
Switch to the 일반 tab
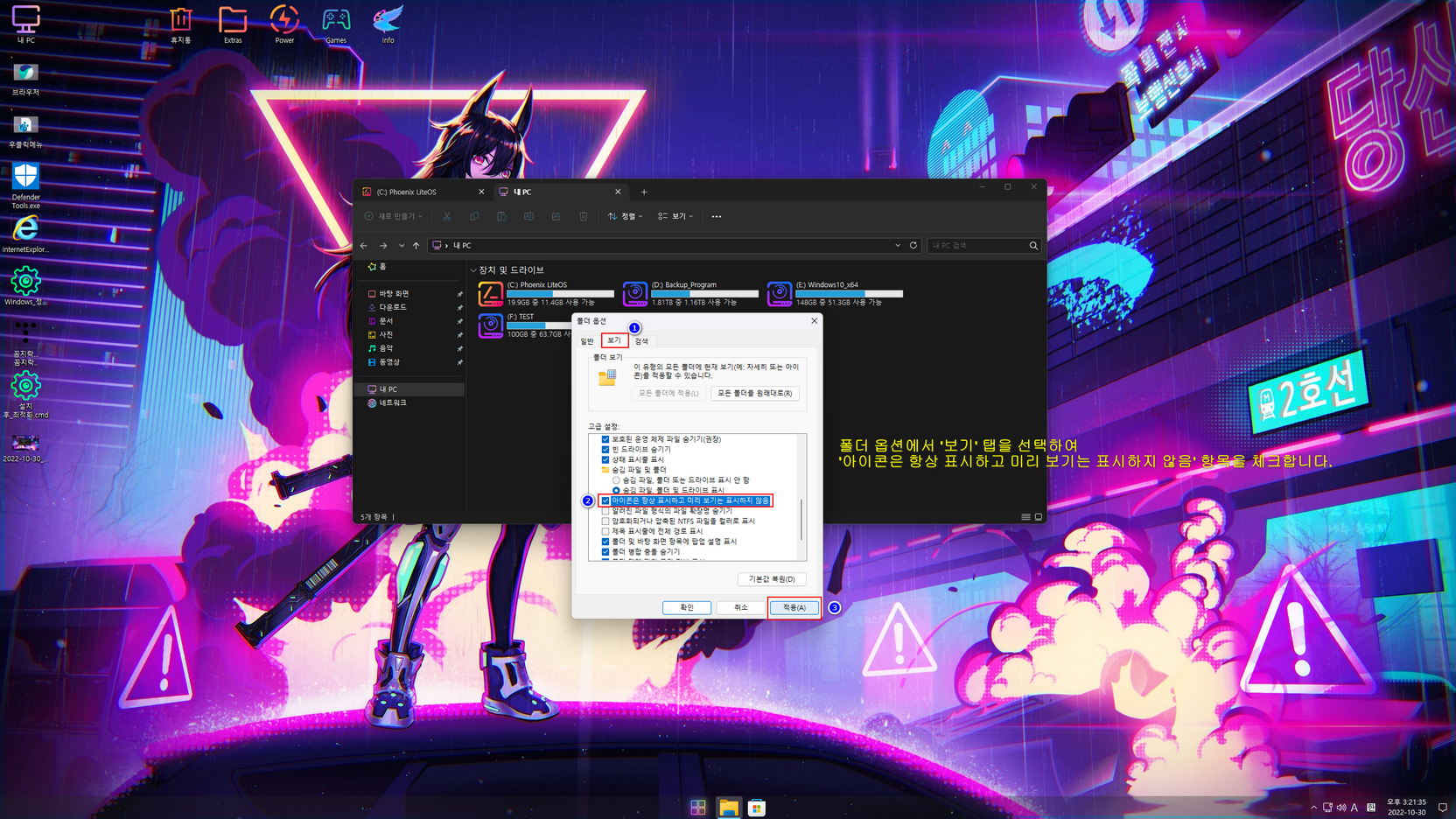(587, 341)
